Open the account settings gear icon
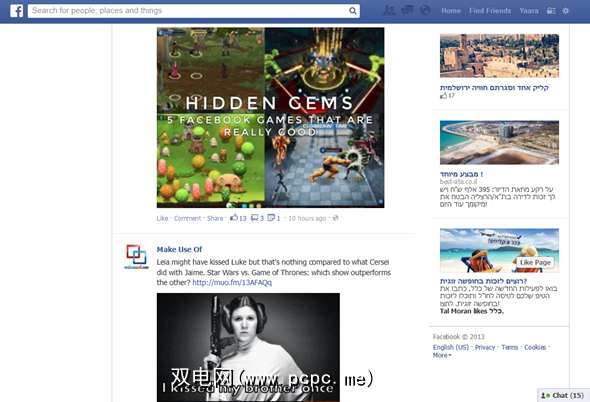Image resolution: width=590 pixels, height=402 pixels. coord(566,11)
